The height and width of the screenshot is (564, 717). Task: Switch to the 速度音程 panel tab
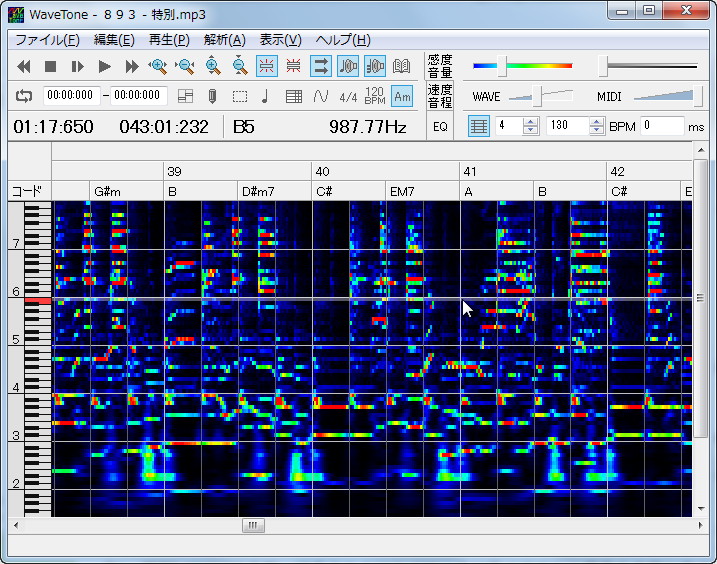[x=440, y=97]
